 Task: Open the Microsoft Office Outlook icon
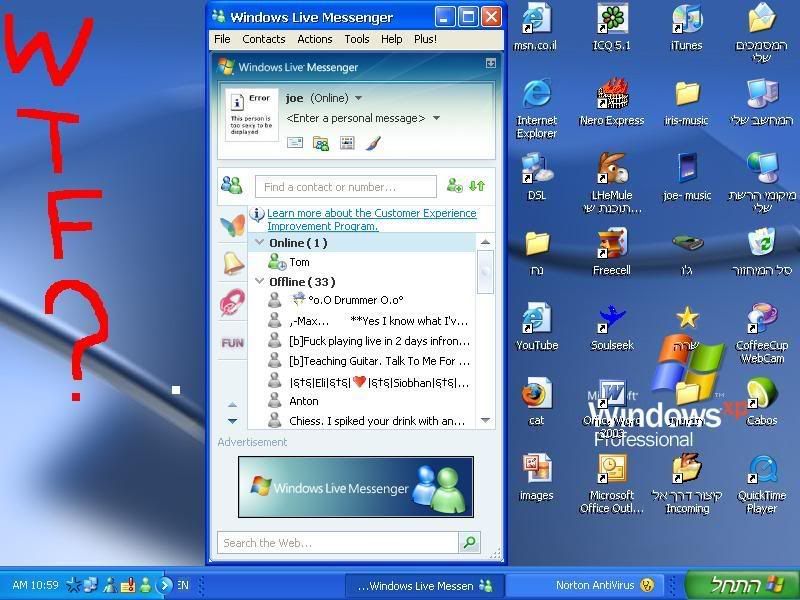tap(612, 483)
